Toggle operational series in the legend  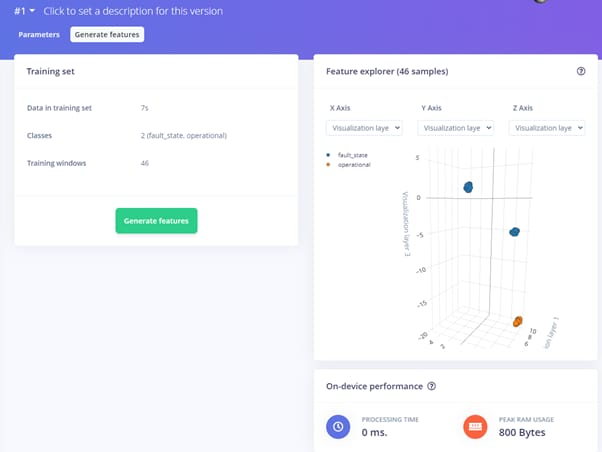tap(352, 164)
